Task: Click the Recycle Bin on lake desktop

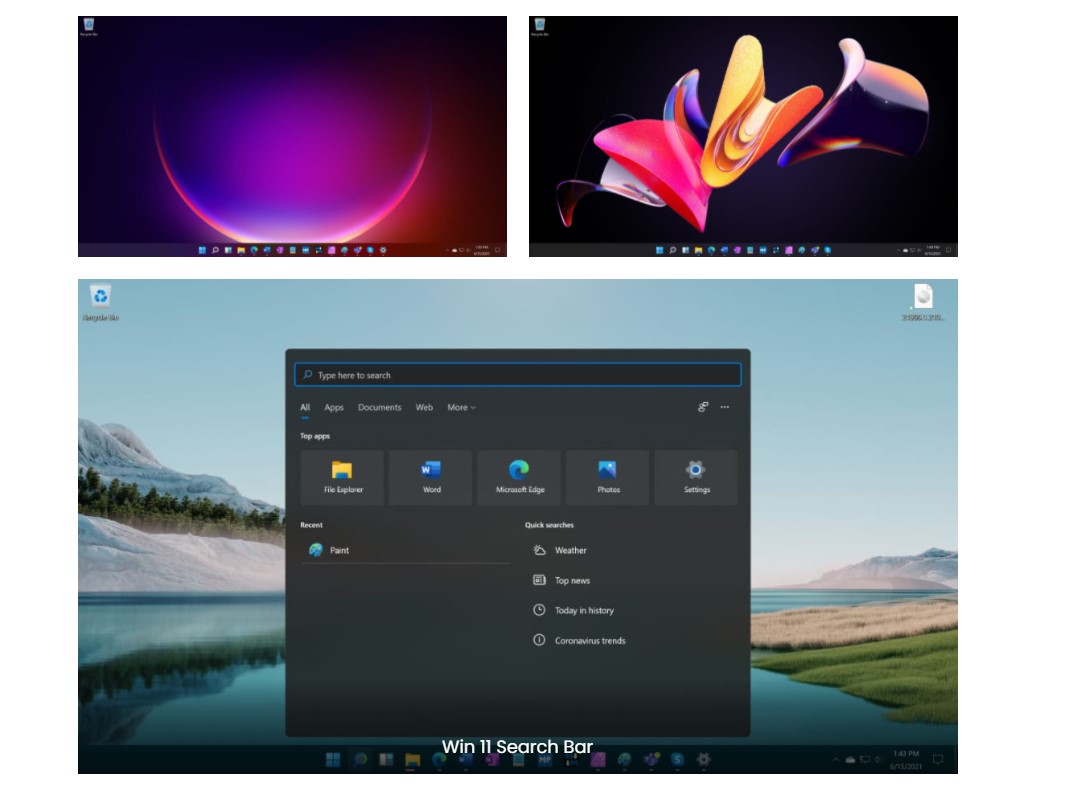Action: (100, 297)
